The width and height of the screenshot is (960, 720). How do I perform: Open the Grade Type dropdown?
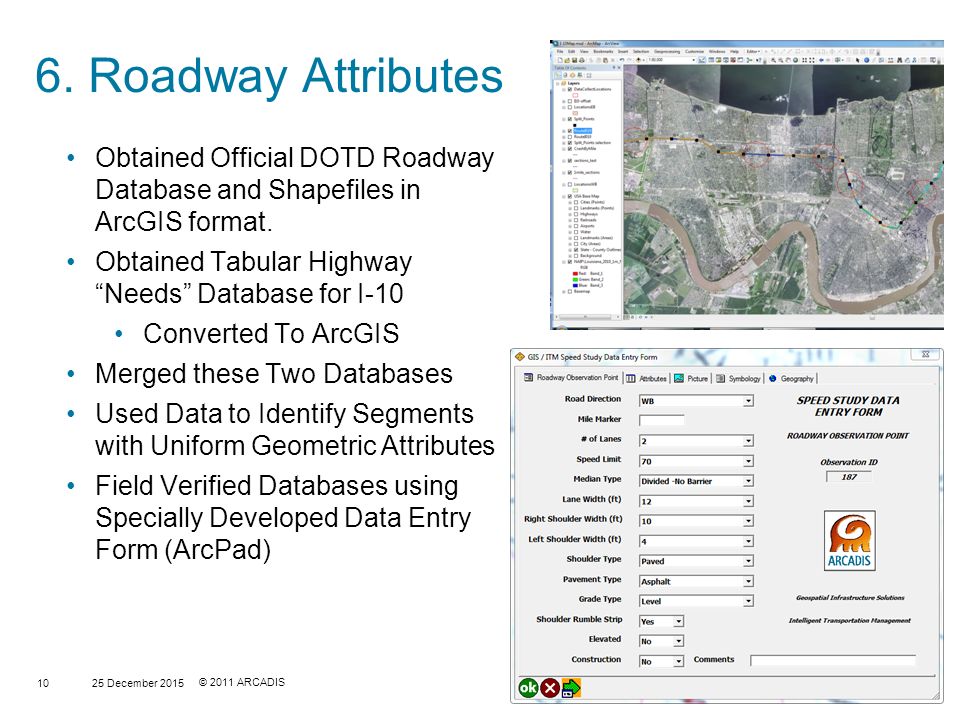click(x=748, y=601)
